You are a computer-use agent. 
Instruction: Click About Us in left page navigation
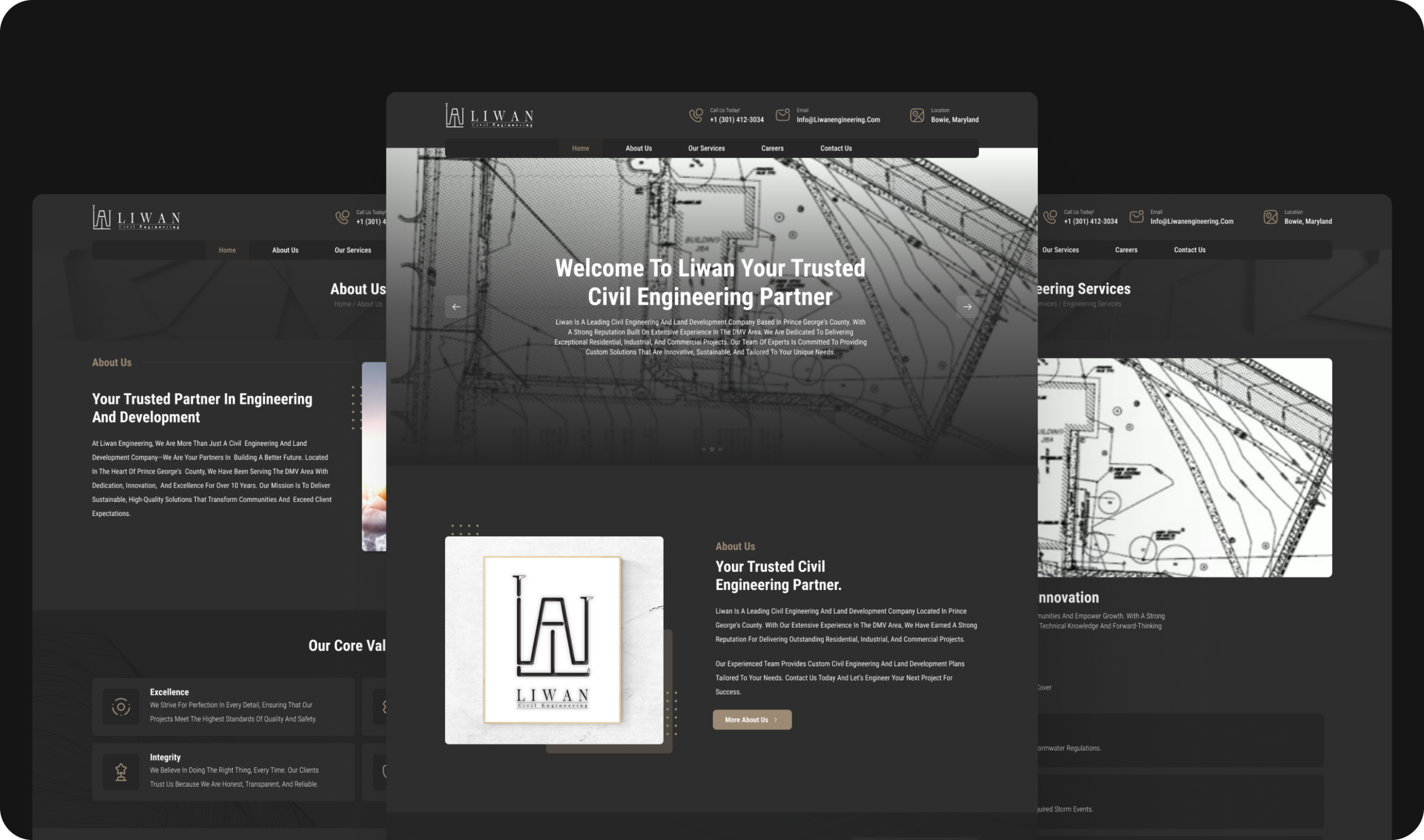[x=285, y=250]
